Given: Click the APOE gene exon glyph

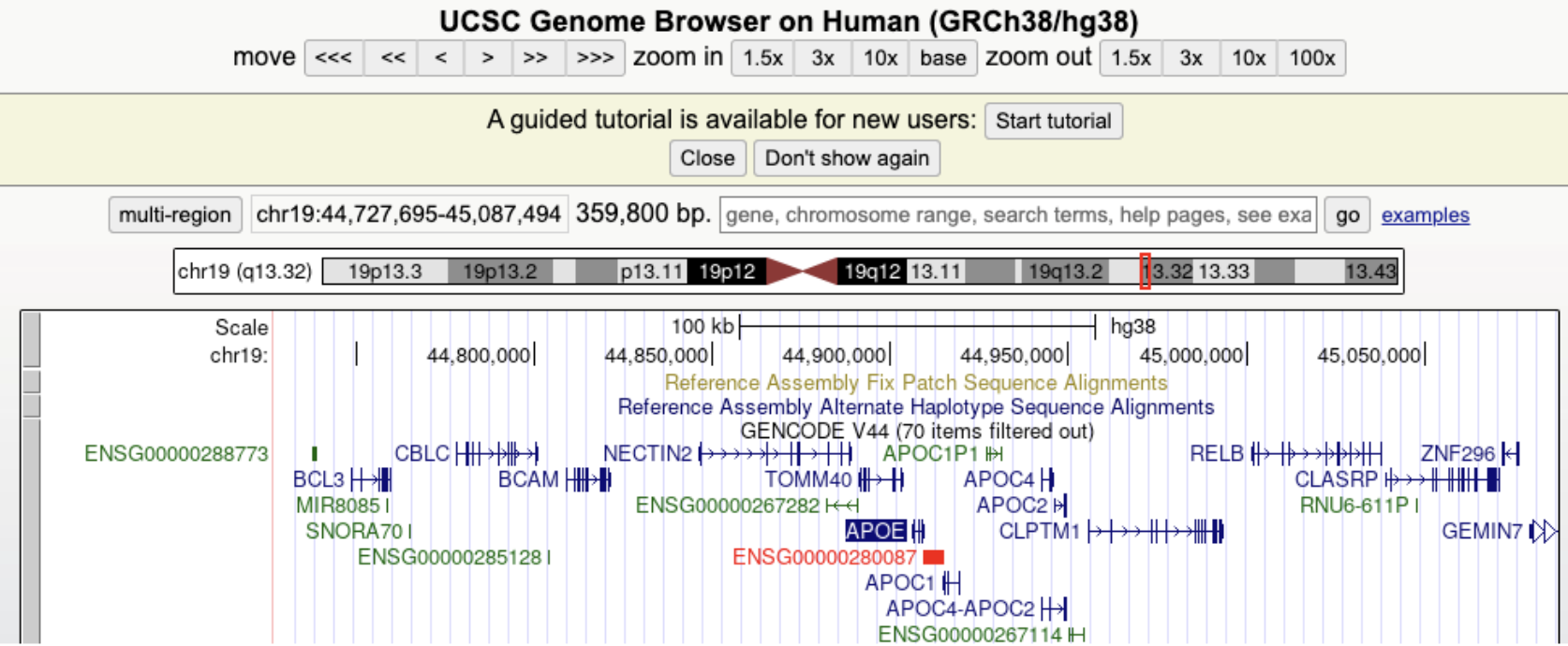Looking at the screenshot, I should click(918, 531).
